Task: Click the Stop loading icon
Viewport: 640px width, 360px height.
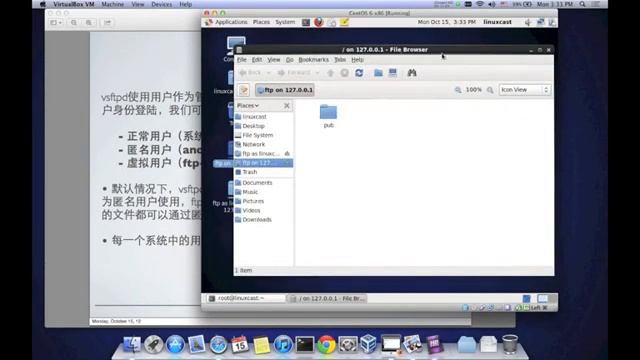Action: point(344,73)
